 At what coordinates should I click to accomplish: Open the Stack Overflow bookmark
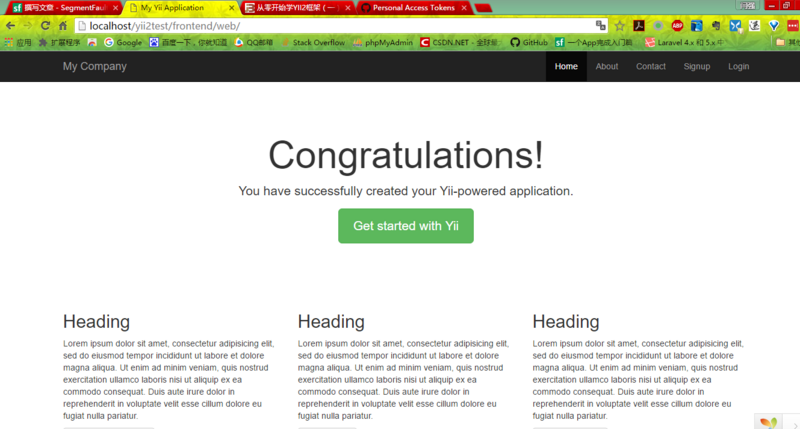(x=313, y=42)
